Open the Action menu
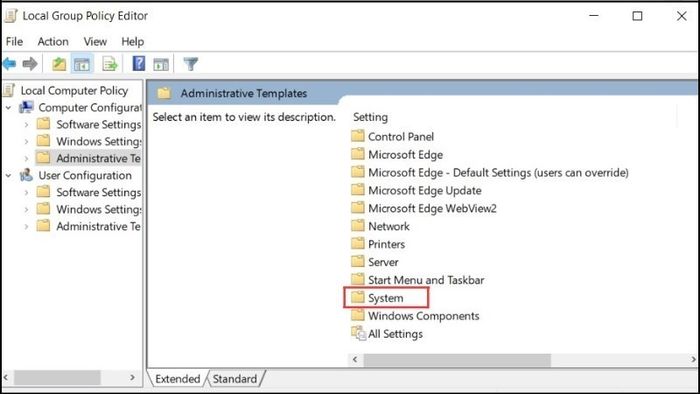700x394 pixels. [53, 41]
